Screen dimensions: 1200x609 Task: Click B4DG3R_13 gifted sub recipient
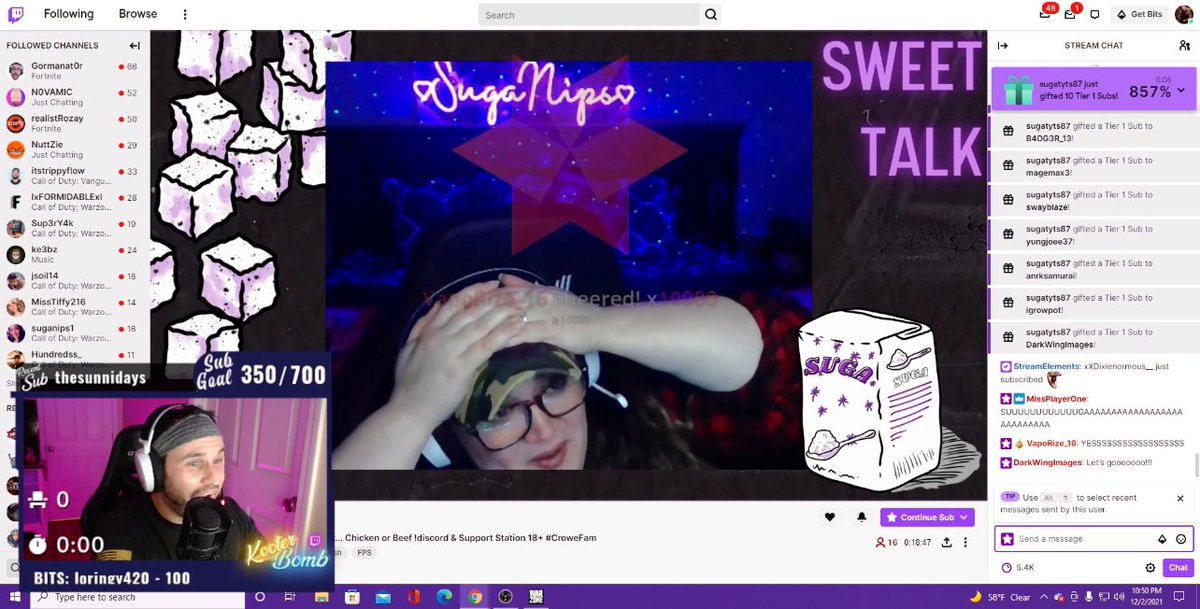point(1049,138)
